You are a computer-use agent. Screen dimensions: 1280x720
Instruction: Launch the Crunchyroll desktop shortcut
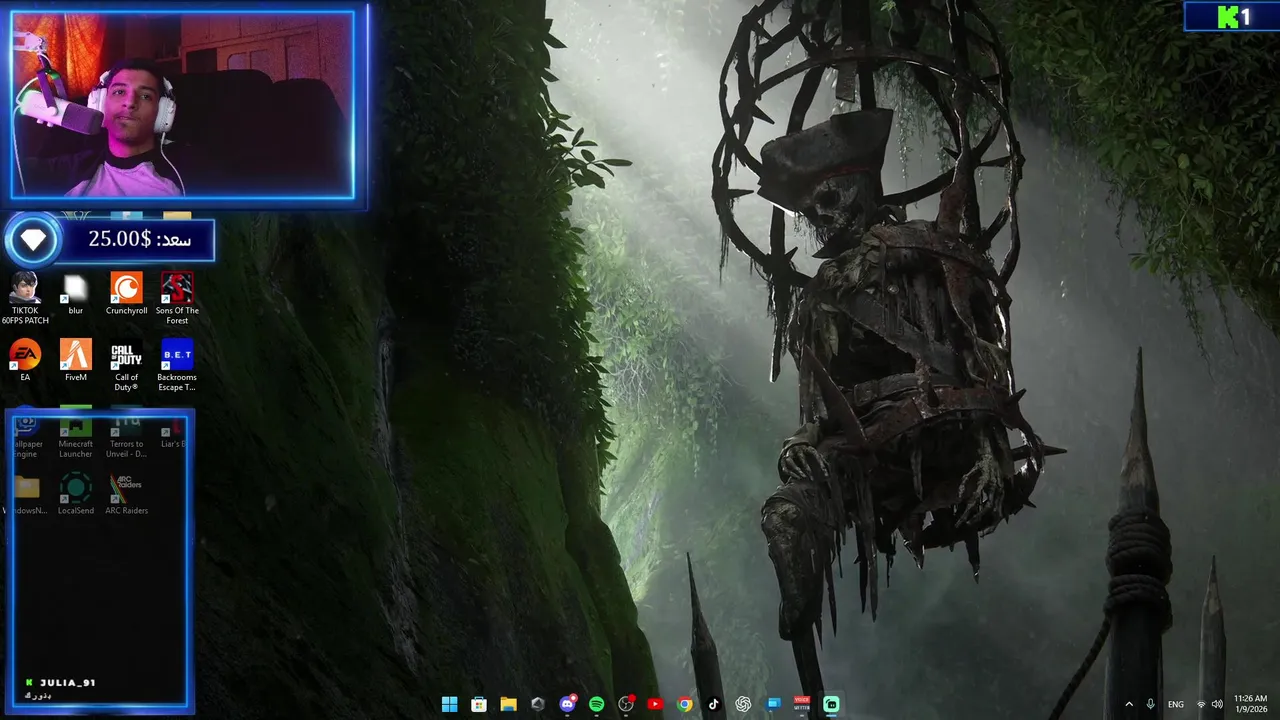pyautogui.click(x=126, y=294)
